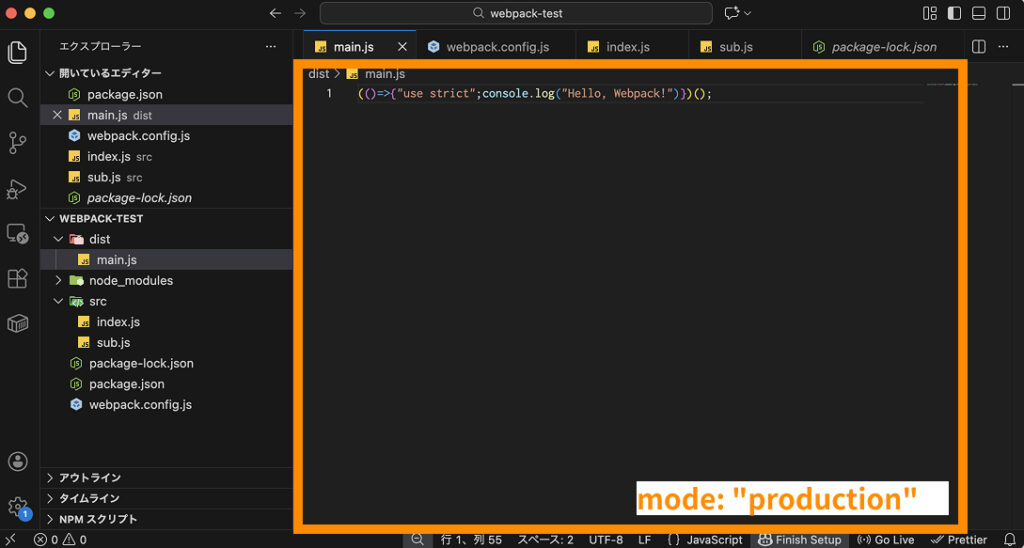Expand the node_modules folder
1024x548 pixels.
58,281
